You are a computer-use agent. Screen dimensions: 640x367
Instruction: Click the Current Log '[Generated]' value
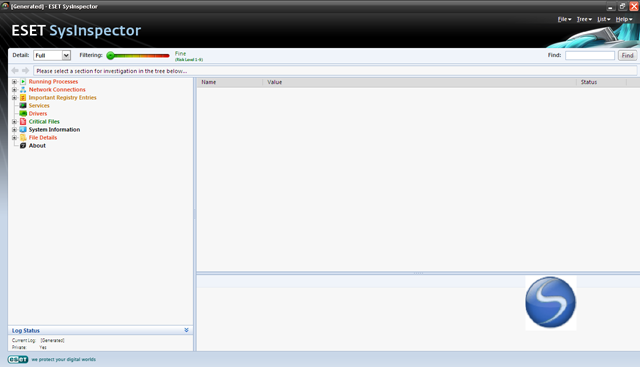(52, 340)
